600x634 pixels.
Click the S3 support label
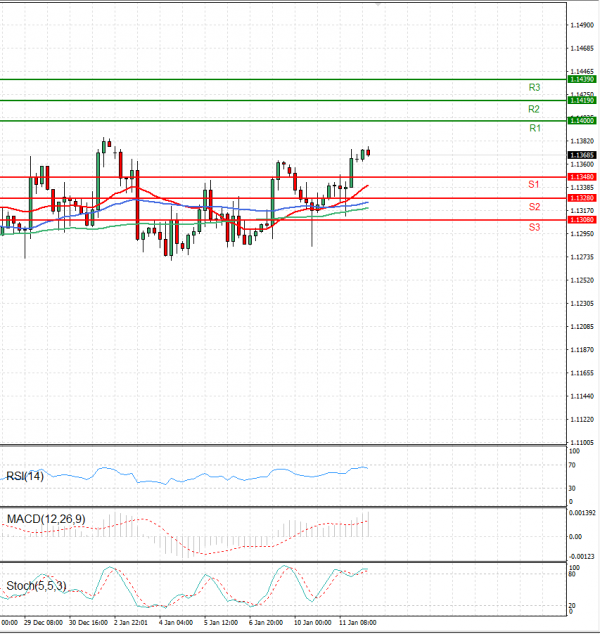click(534, 227)
